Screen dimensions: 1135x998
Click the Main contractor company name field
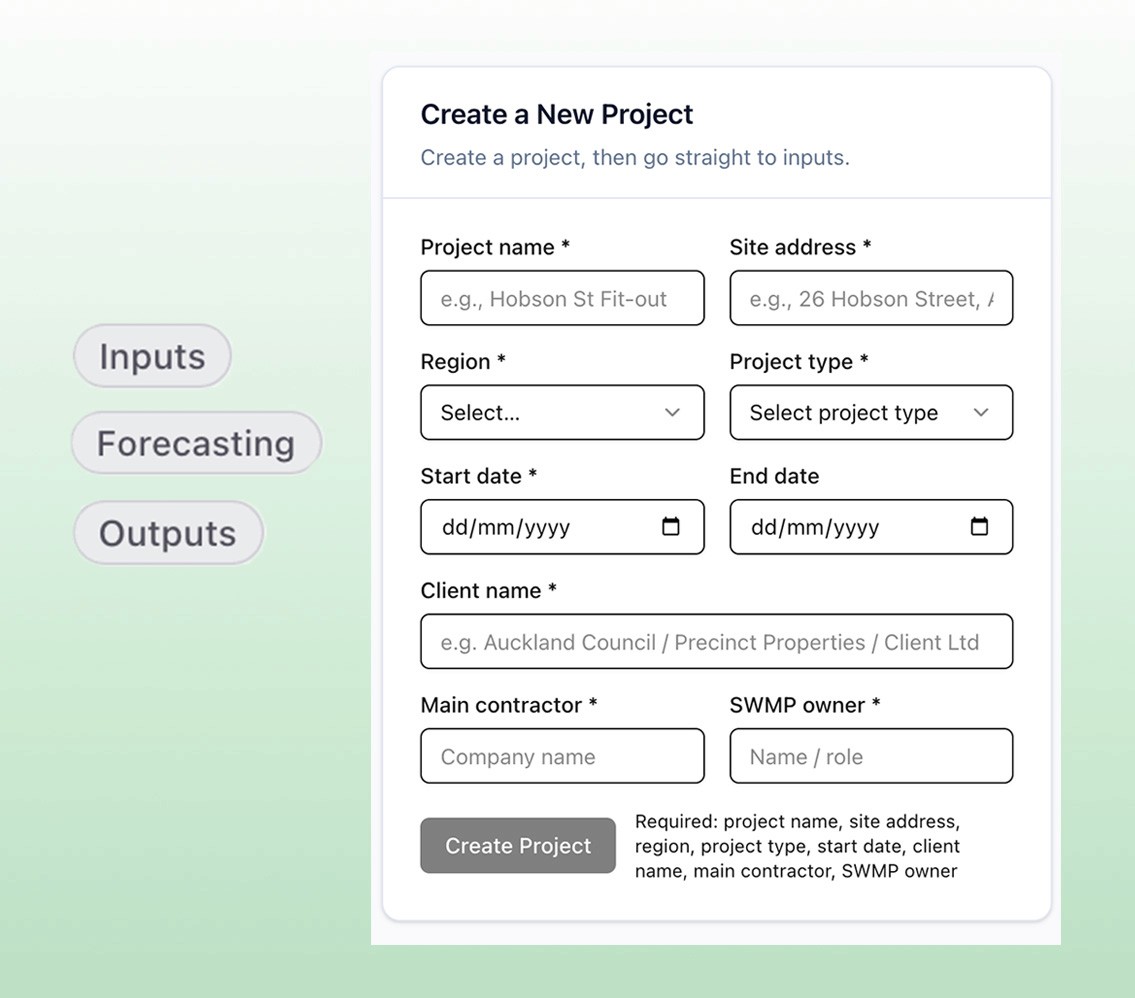[x=562, y=756]
